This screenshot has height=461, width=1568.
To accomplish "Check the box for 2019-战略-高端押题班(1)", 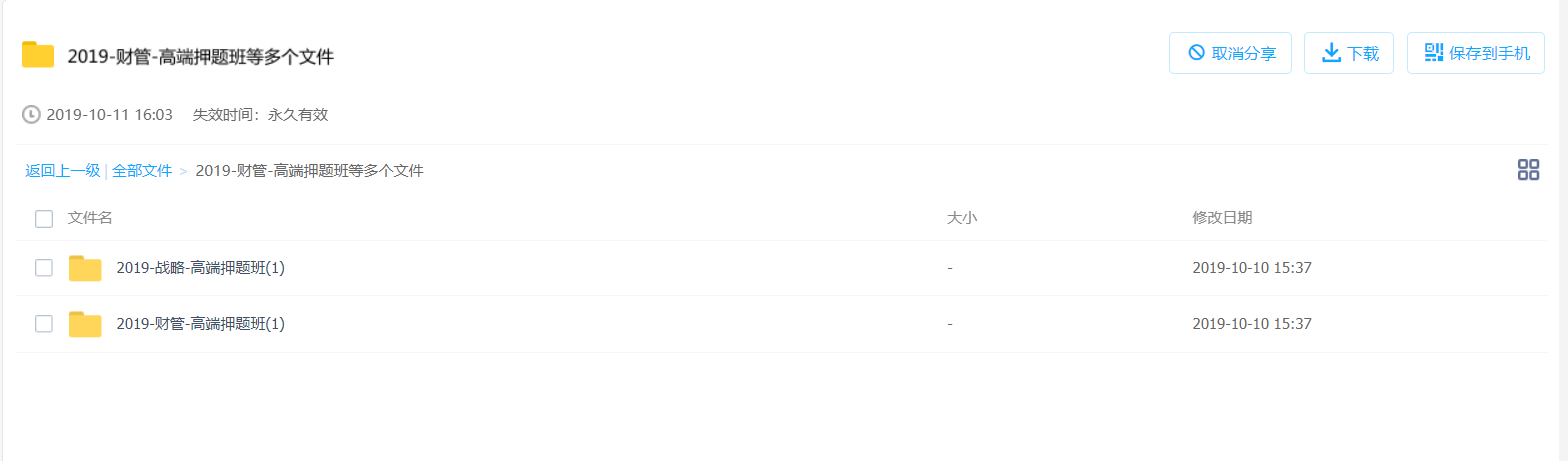I will [x=44, y=267].
